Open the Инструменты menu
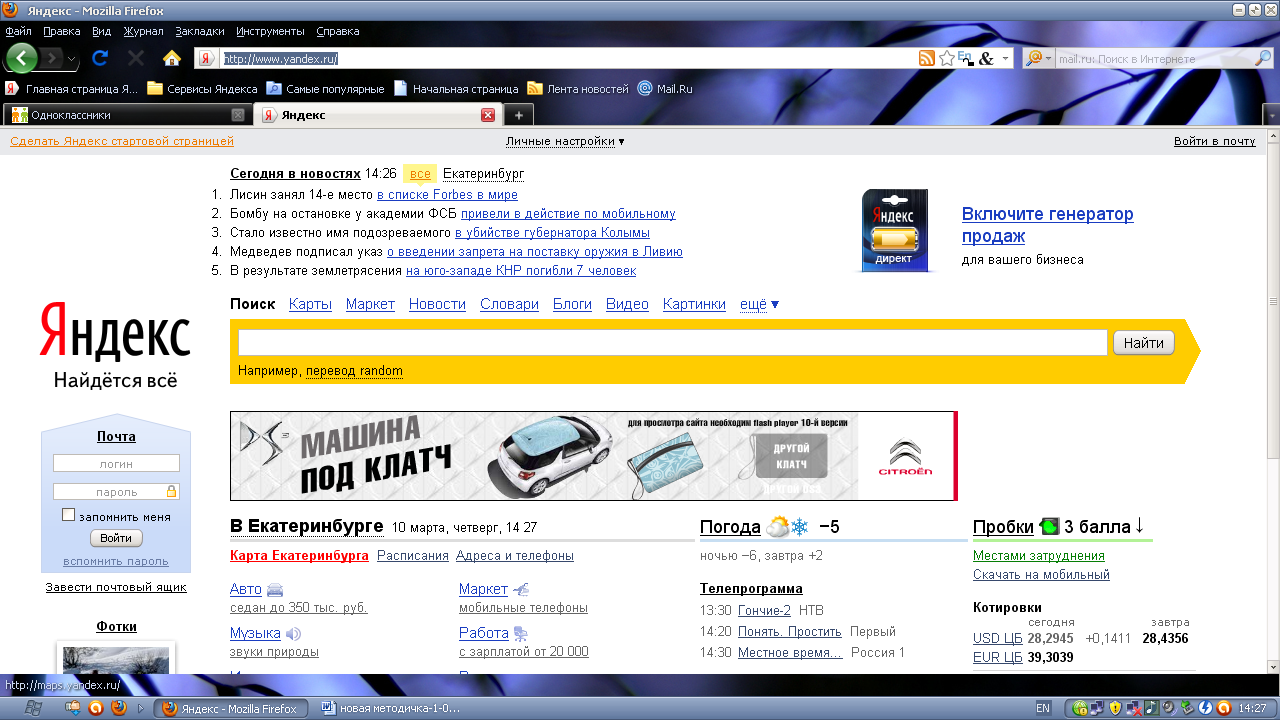This screenshot has width=1280, height=720. point(270,31)
